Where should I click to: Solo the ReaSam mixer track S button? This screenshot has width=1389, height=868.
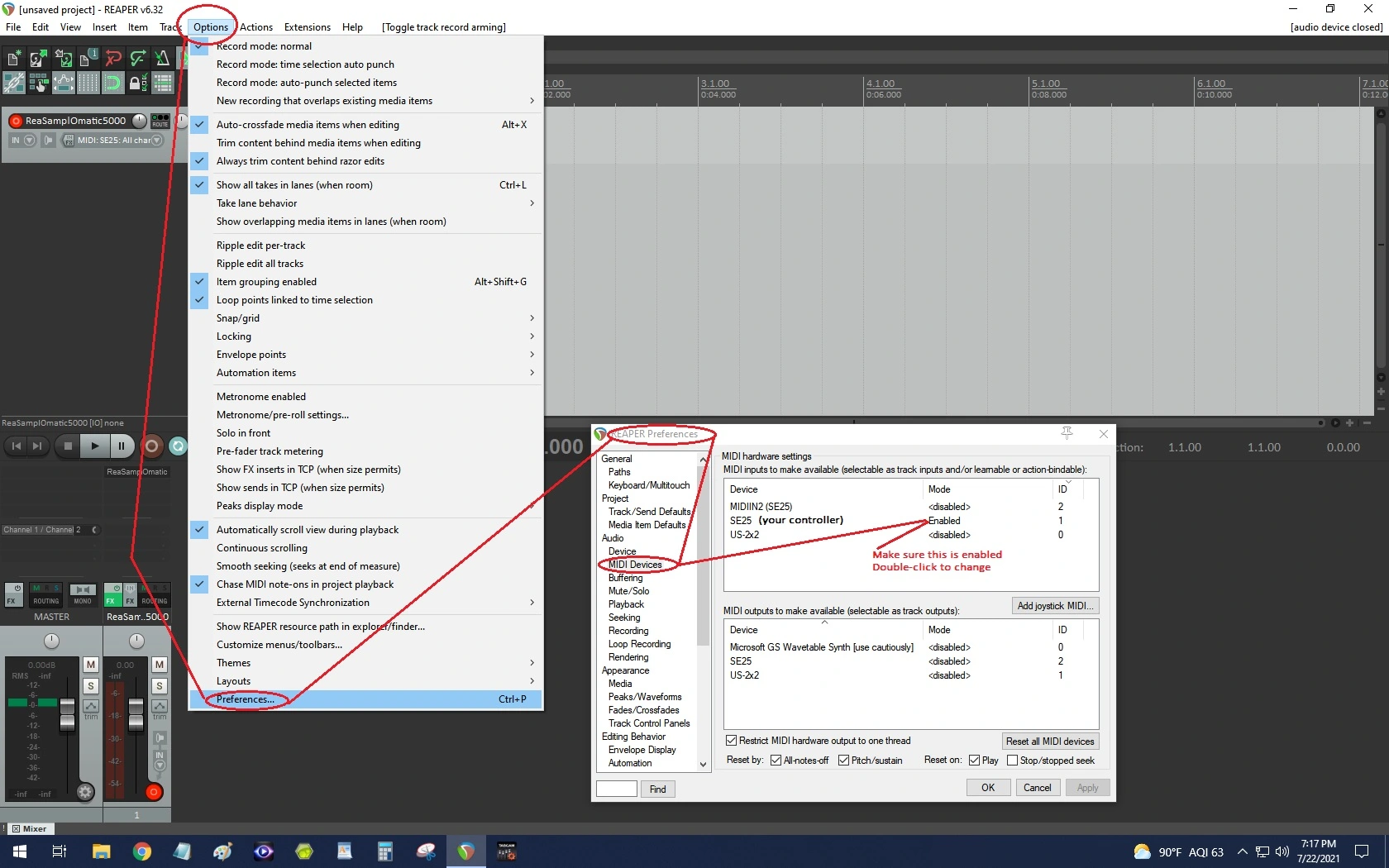coord(160,686)
